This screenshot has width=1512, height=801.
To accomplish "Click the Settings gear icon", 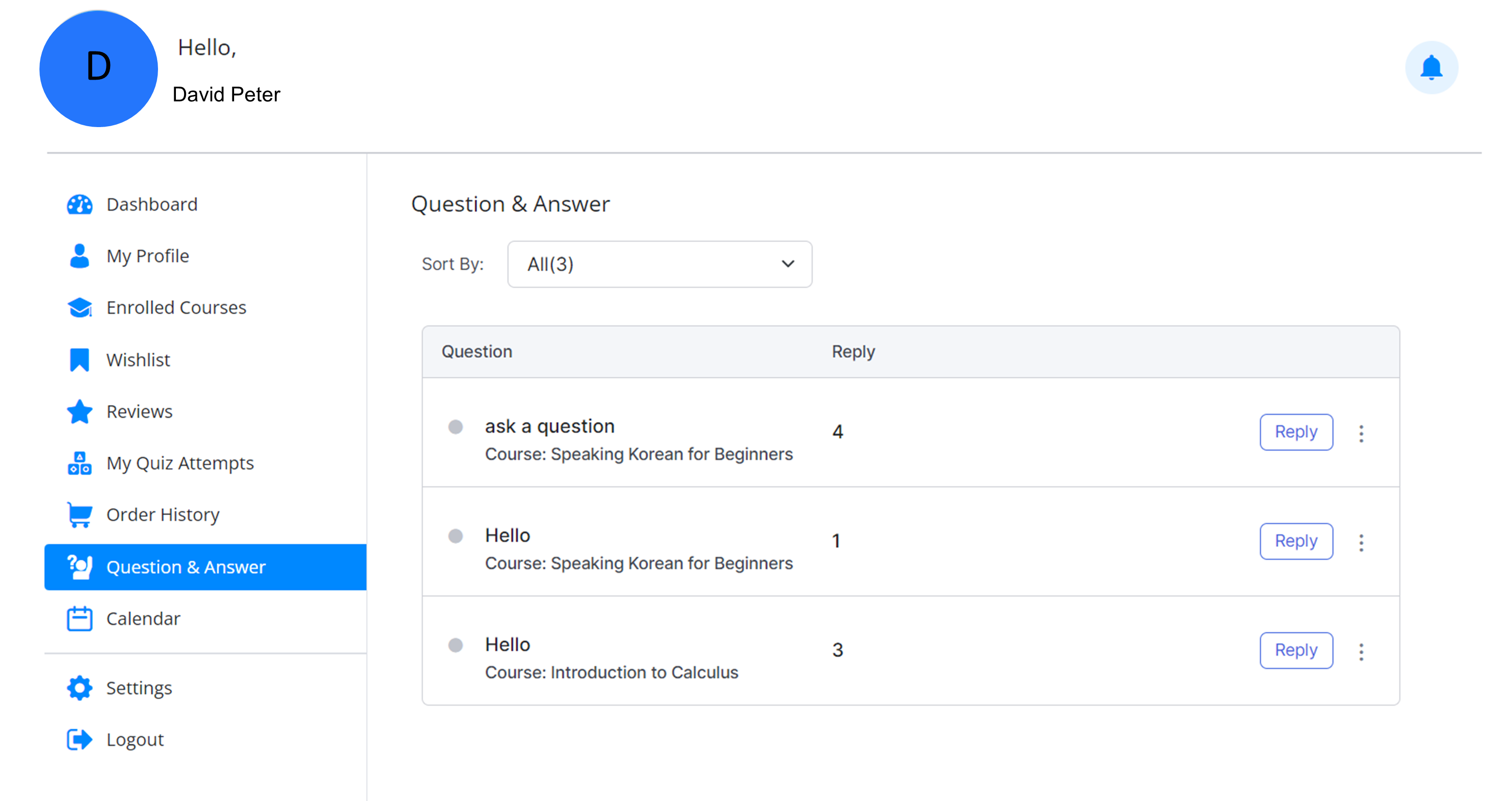I will 79,688.
